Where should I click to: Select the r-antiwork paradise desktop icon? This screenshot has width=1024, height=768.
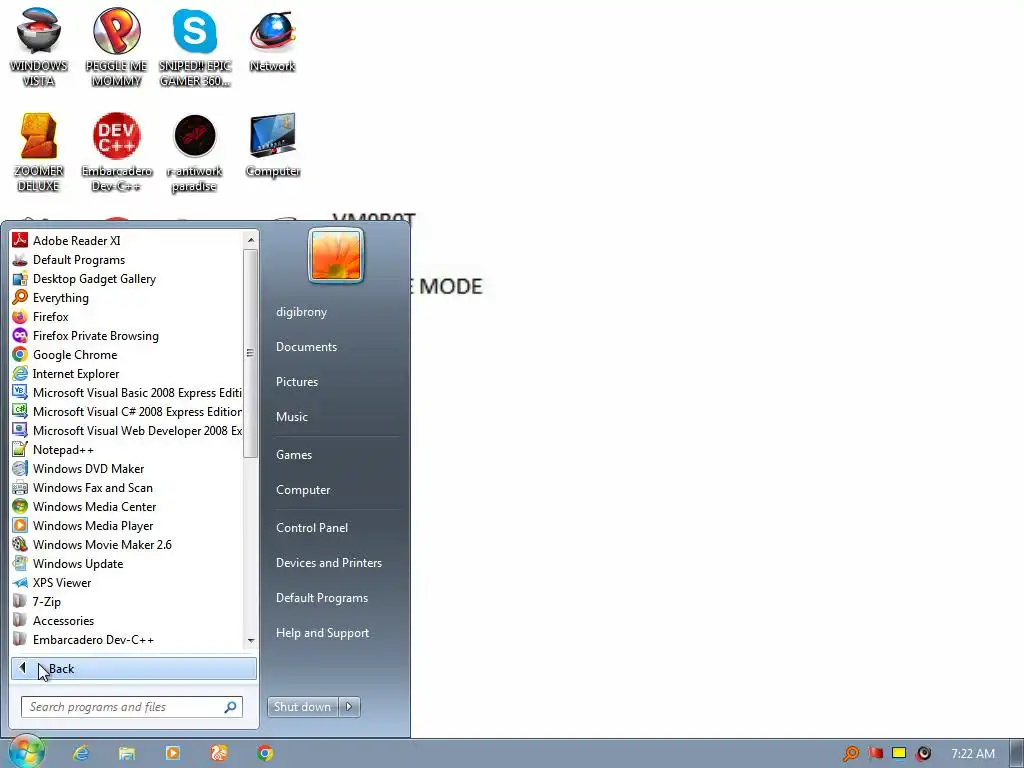coord(195,152)
